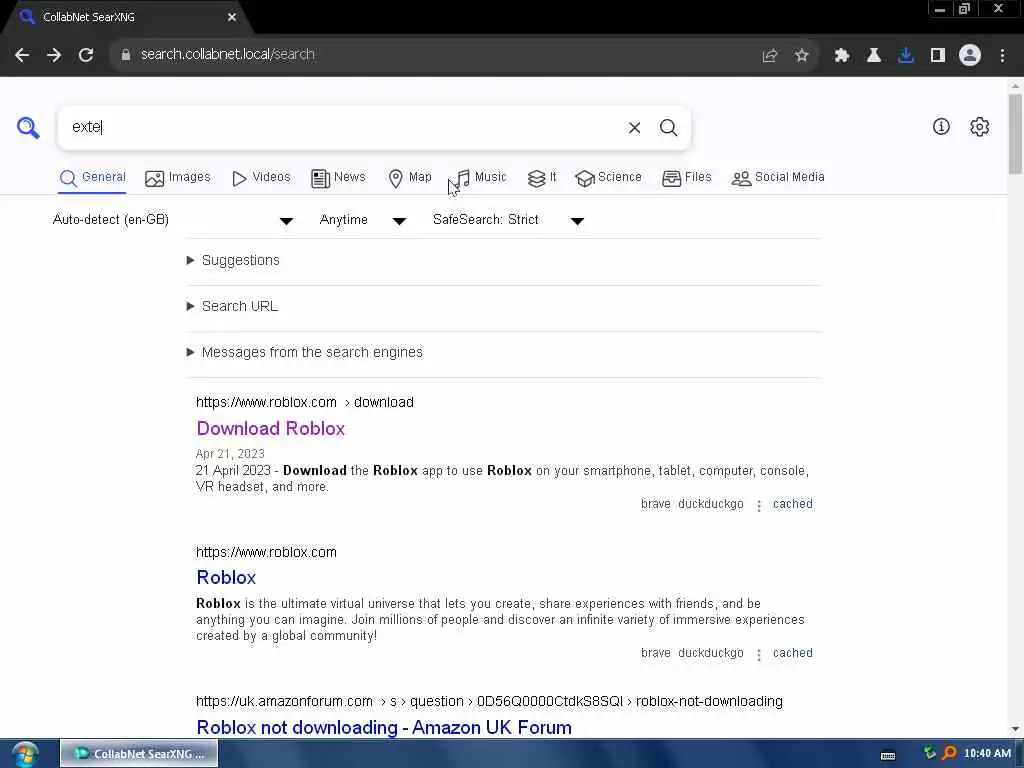Open Chrome three-dot menu
The image size is (1024, 768).
[x=1002, y=56]
